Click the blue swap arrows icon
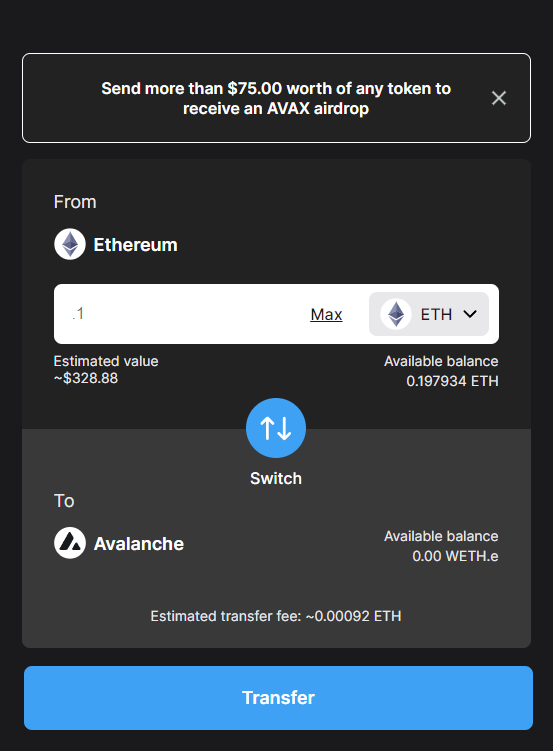The width and height of the screenshot is (553, 751). [276, 428]
